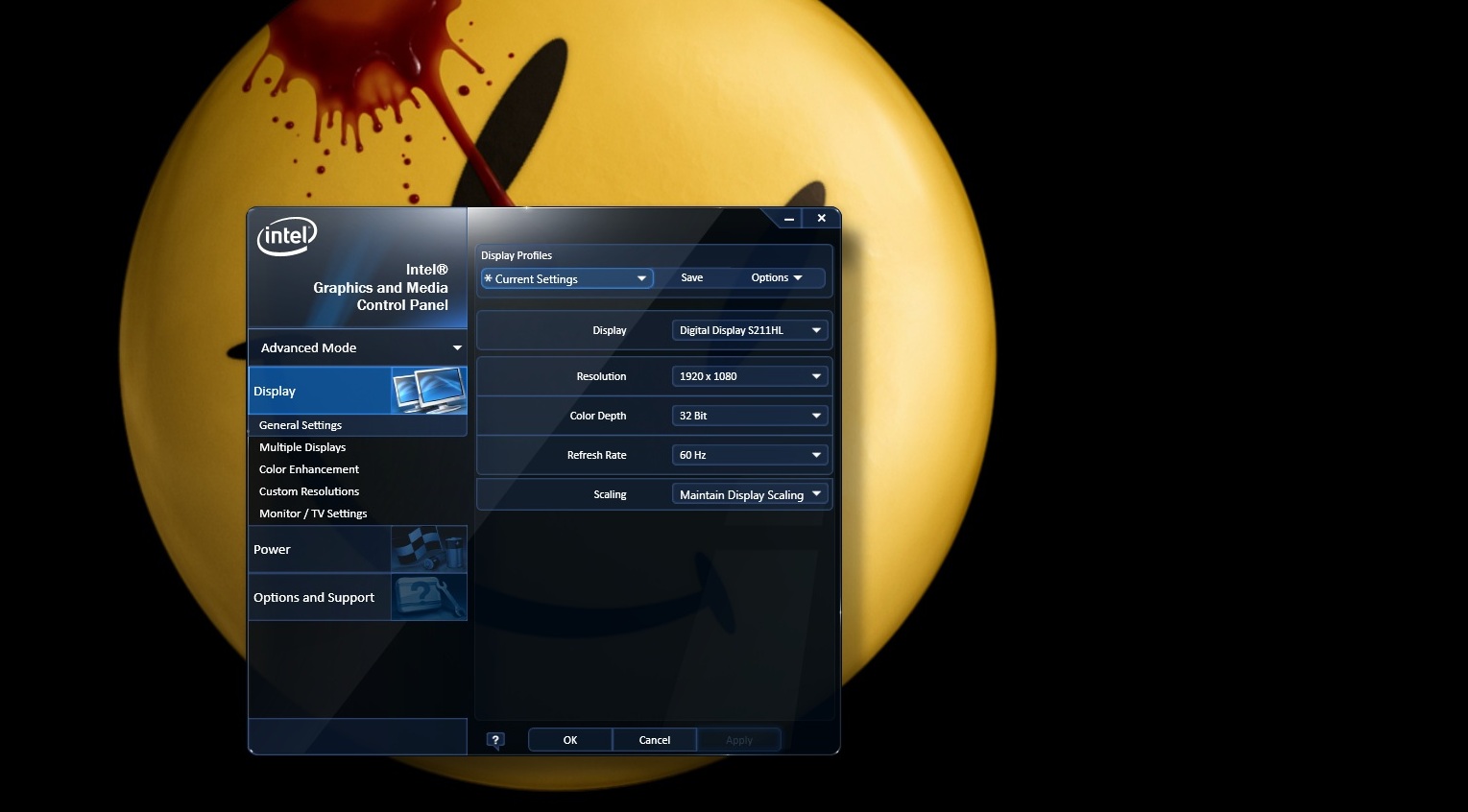
Task: Open Custom Resolutions settings
Action: pos(309,491)
